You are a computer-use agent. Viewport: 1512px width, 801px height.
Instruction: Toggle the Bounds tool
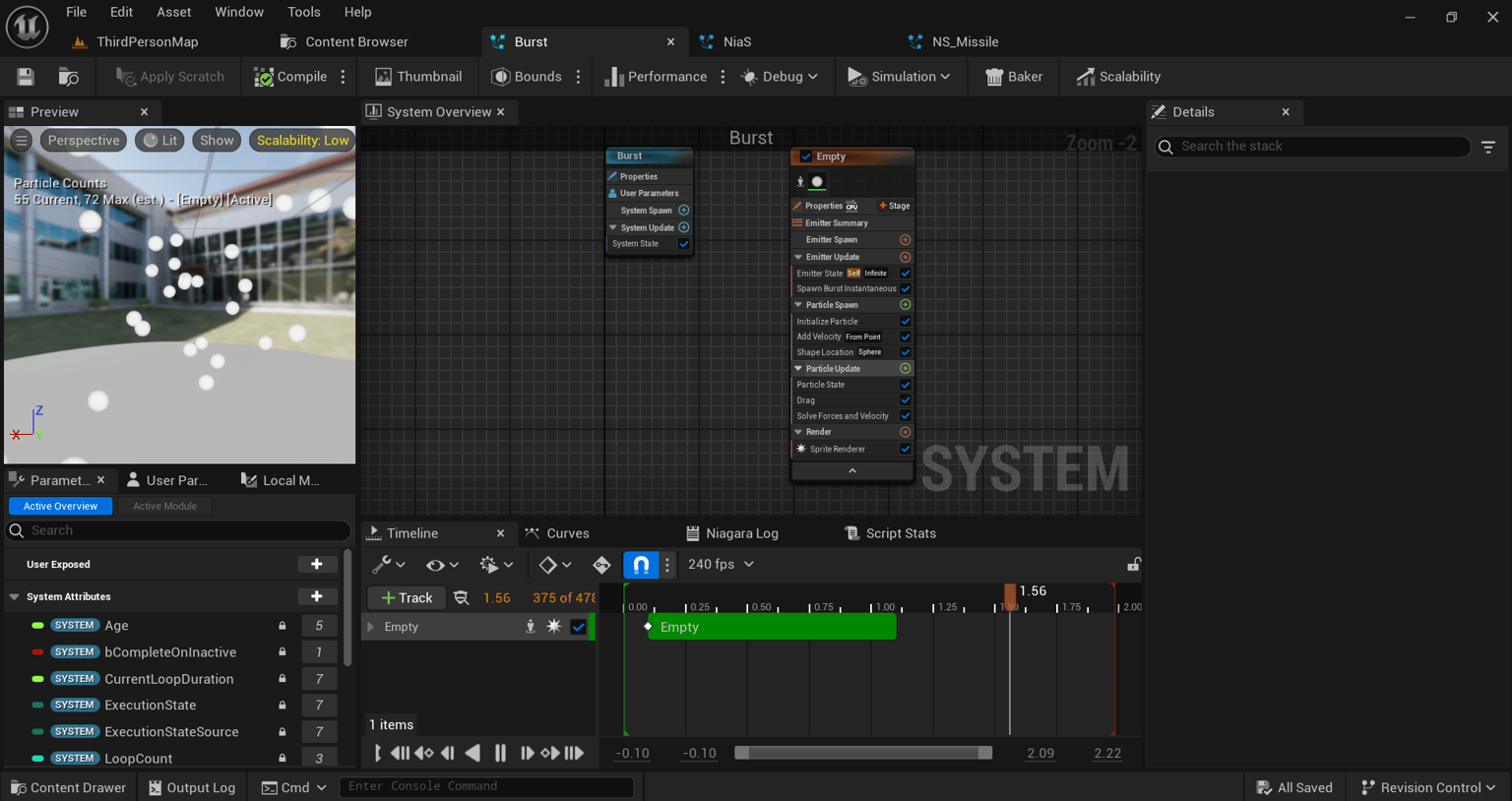point(527,77)
